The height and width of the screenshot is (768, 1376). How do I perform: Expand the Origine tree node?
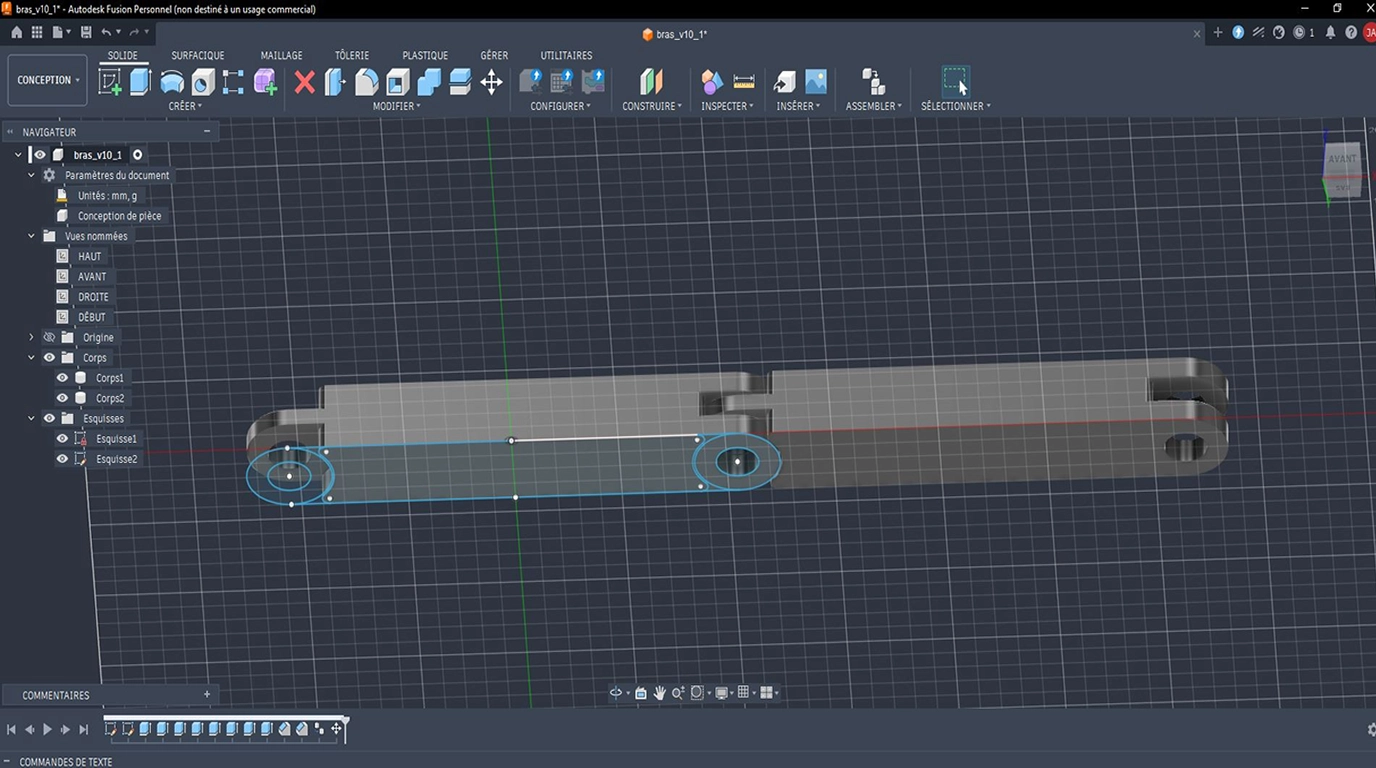[31, 337]
